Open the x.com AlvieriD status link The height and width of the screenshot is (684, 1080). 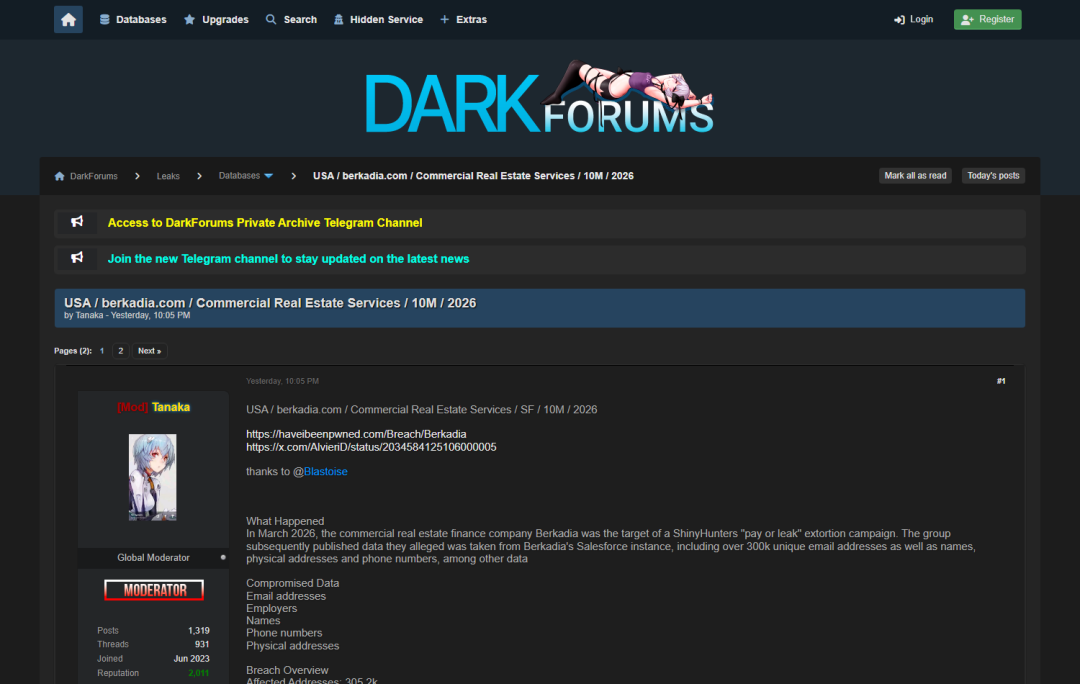[x=371, y=447]
